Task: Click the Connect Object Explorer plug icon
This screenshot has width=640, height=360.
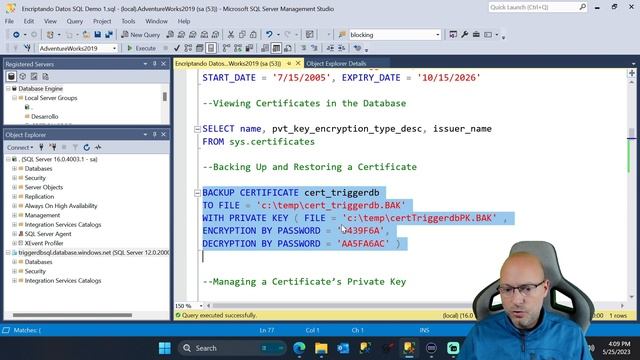Action: click(41, 147)
